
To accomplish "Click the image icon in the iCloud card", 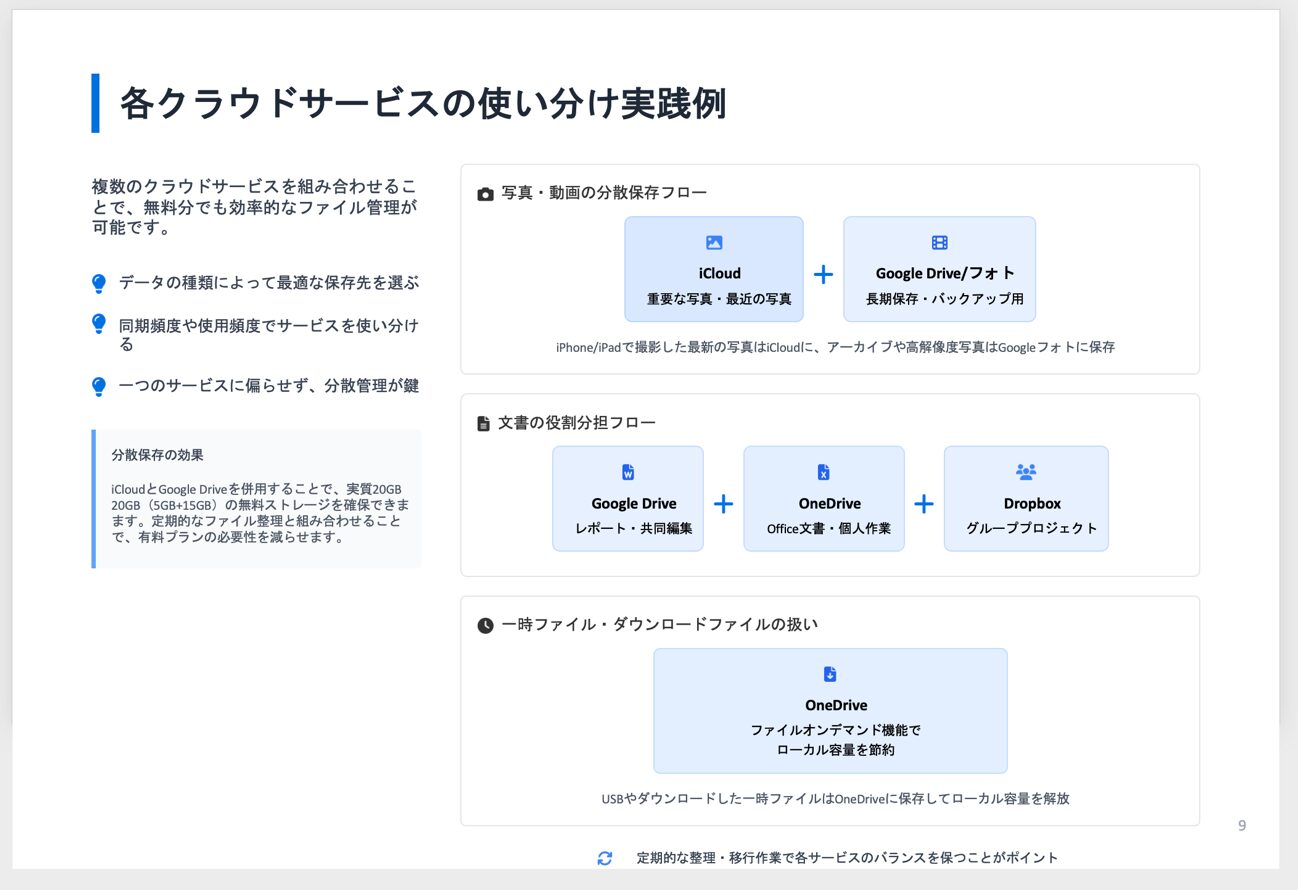I will click(x=714, y=243).
